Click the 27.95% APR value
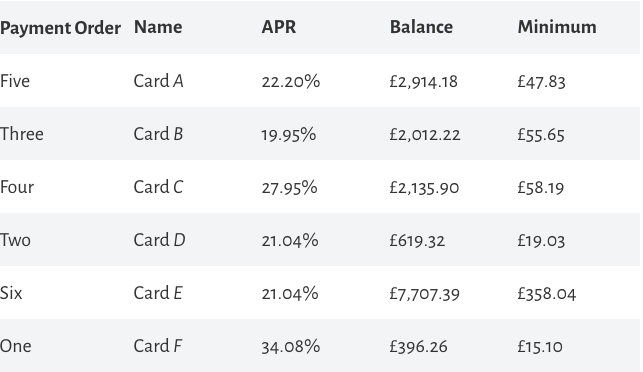The width and height of the screenshot is (643, 372). click(x=290, y=187)
